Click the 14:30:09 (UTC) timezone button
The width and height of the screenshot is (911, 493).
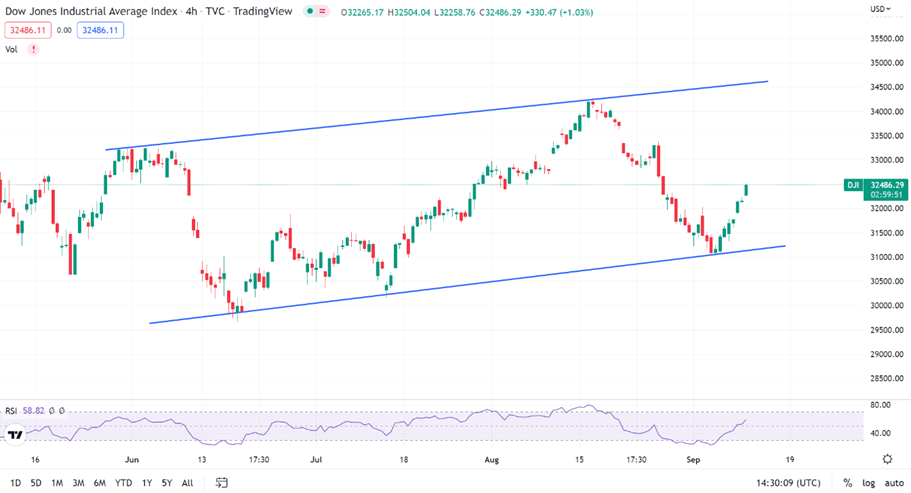coord(788,483)
